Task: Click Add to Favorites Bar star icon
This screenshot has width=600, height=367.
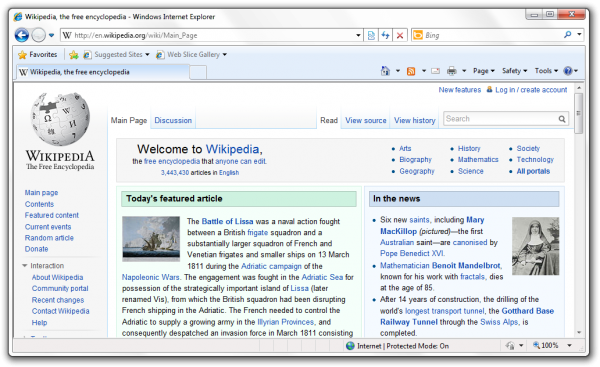Action: 73,55
